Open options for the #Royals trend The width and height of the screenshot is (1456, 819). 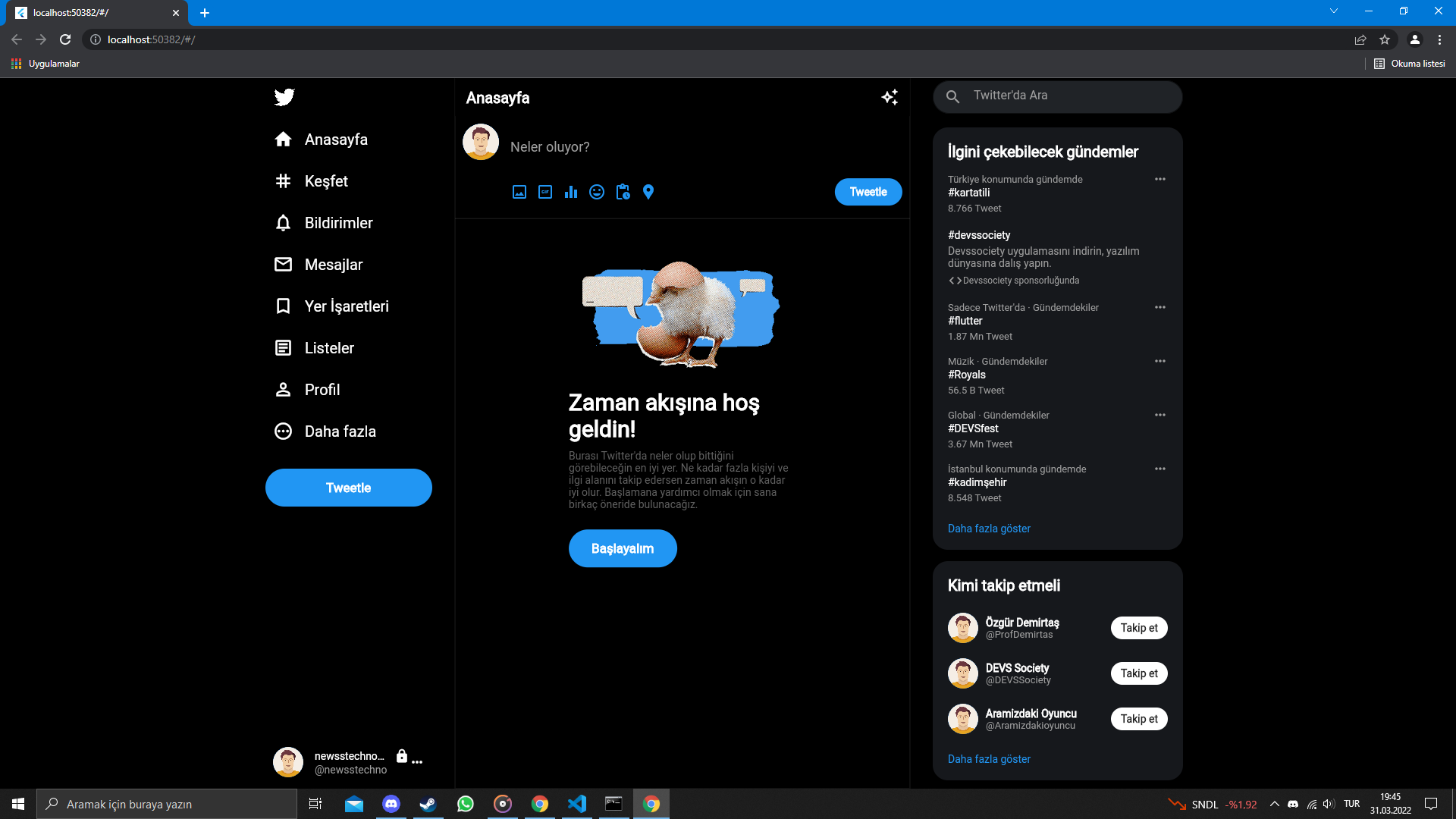(x=1160, y=361)
